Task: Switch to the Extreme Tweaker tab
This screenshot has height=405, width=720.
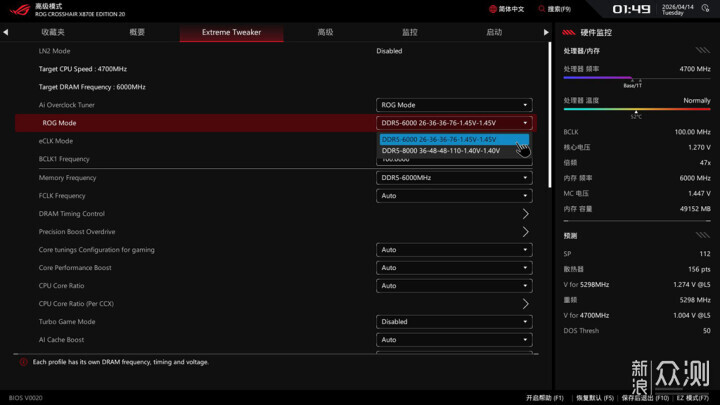Action: point(231,33)
